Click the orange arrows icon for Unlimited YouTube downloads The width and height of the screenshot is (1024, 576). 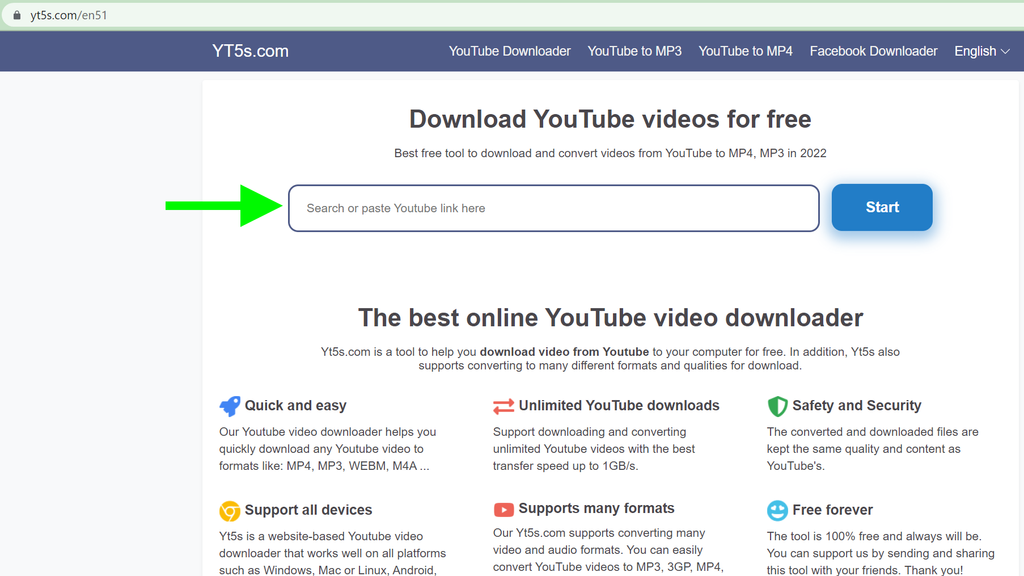click(503, 406)
